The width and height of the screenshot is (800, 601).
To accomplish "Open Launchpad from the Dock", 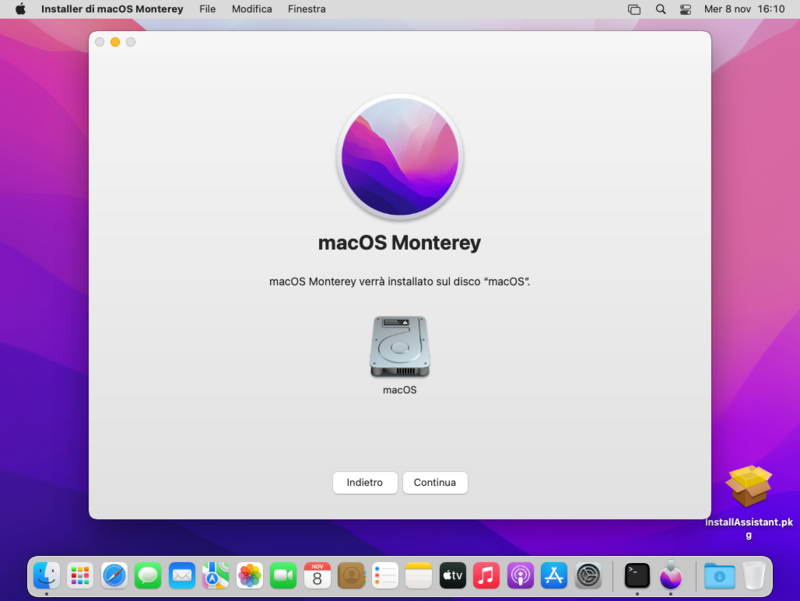I will click(x=80, y=575).
